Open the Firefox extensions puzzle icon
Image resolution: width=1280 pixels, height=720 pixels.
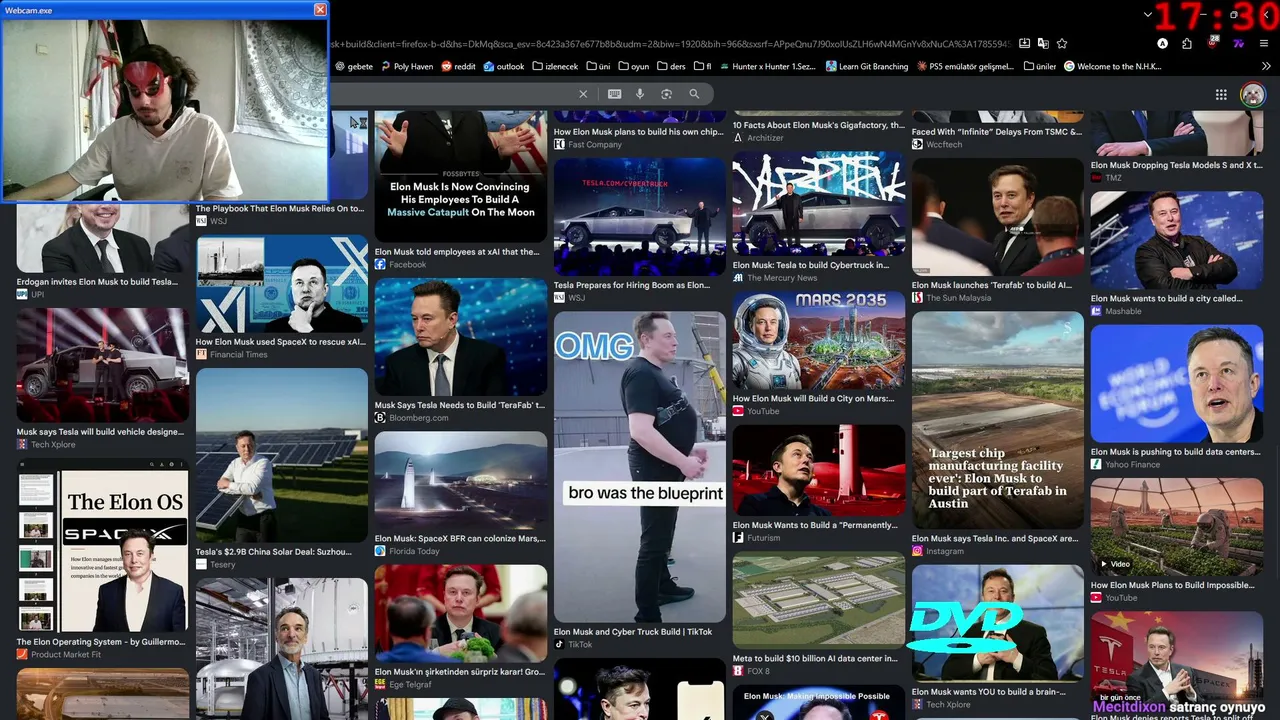click(1187, 44)
